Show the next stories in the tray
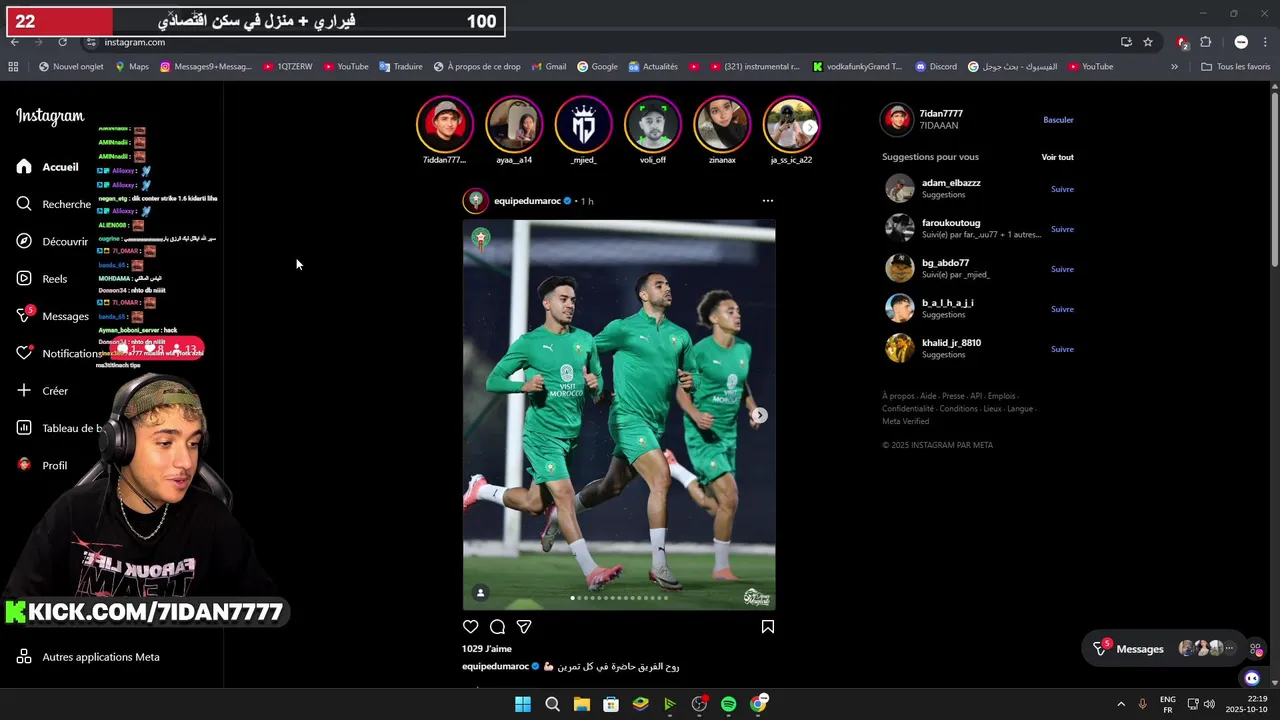 tap(810, 127)
